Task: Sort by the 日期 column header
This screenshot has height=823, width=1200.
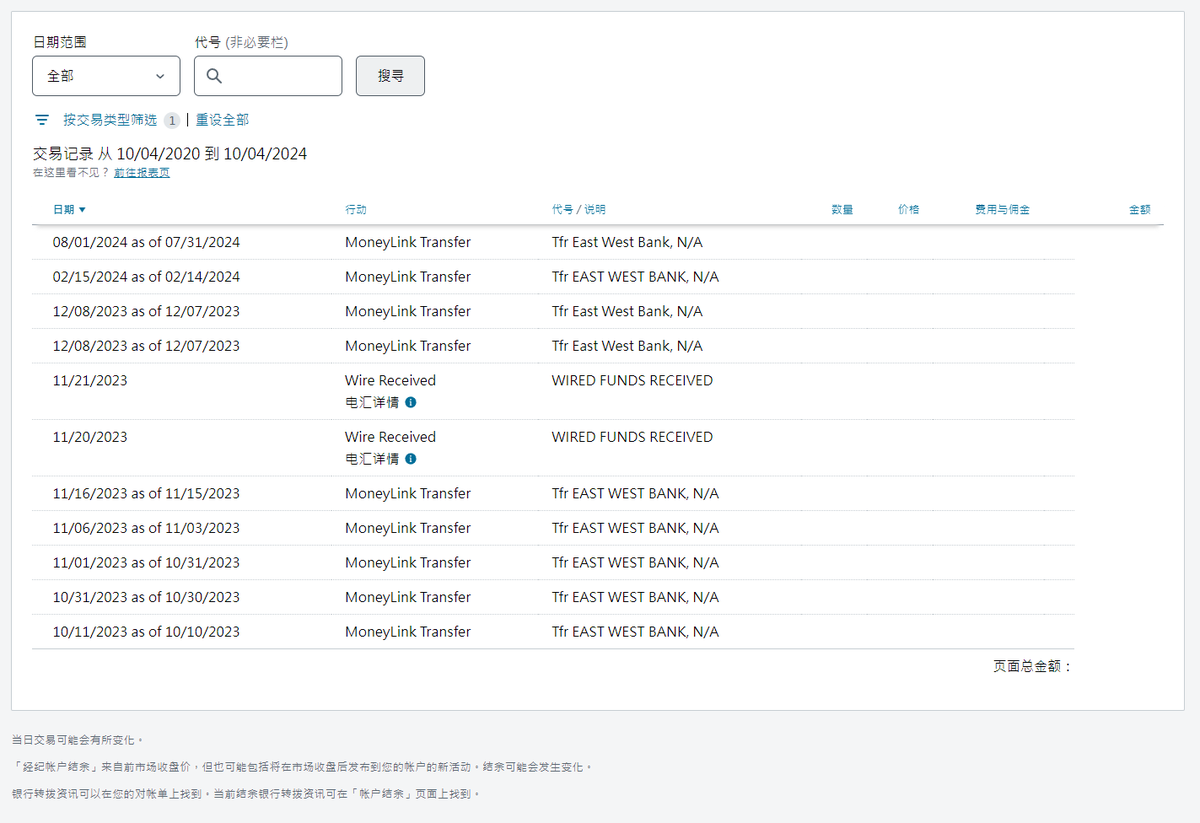Action: (69, 210)
